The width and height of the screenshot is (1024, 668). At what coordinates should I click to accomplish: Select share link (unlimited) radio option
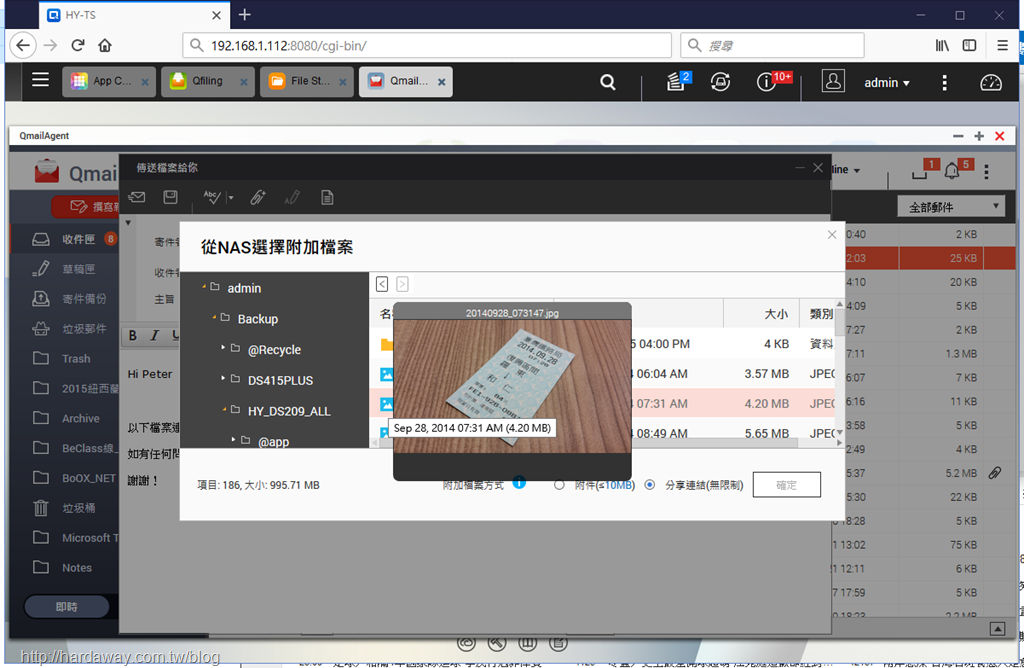pos(650,485)
